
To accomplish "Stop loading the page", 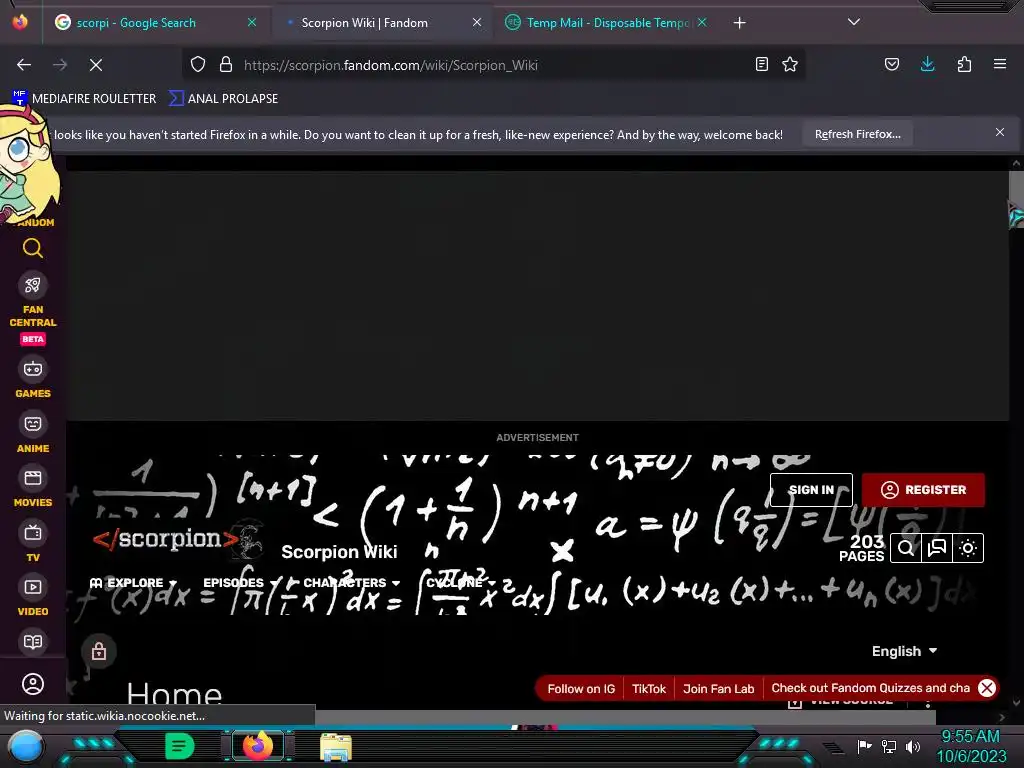I will 95,65.
